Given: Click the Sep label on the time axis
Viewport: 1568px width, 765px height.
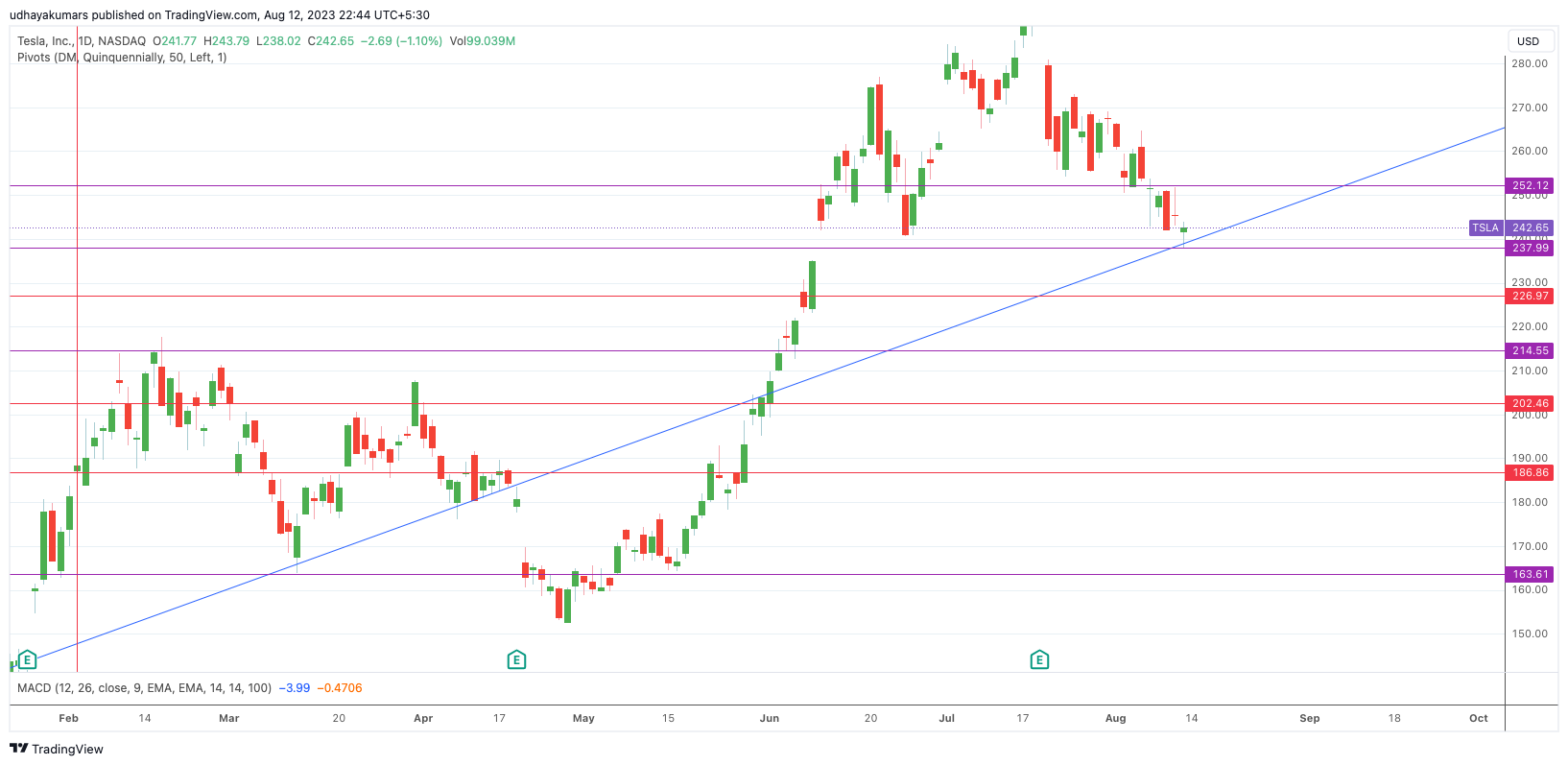Looking at the screenshot, I should click(1310, 718).
